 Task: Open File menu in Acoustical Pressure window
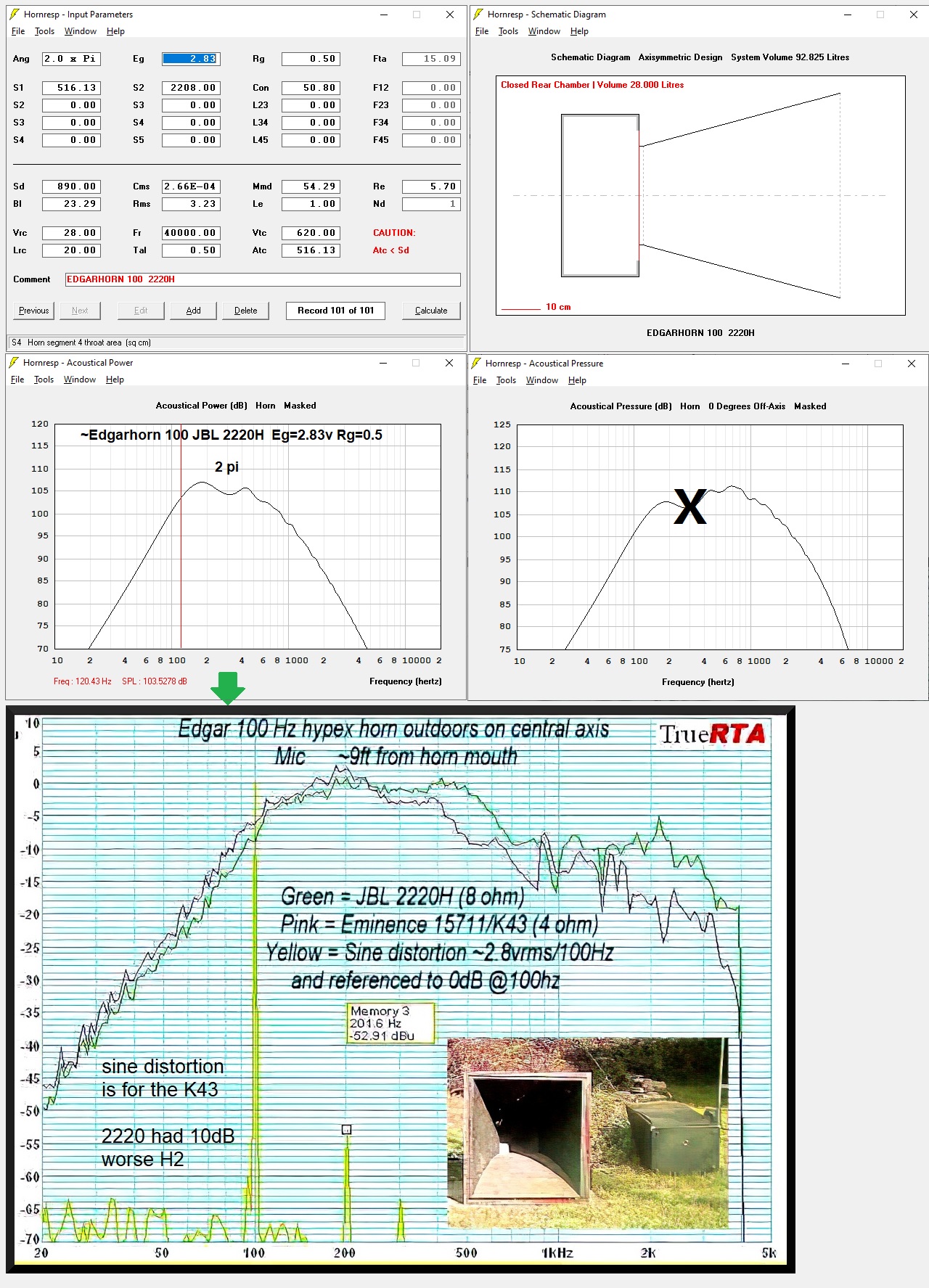480,380
